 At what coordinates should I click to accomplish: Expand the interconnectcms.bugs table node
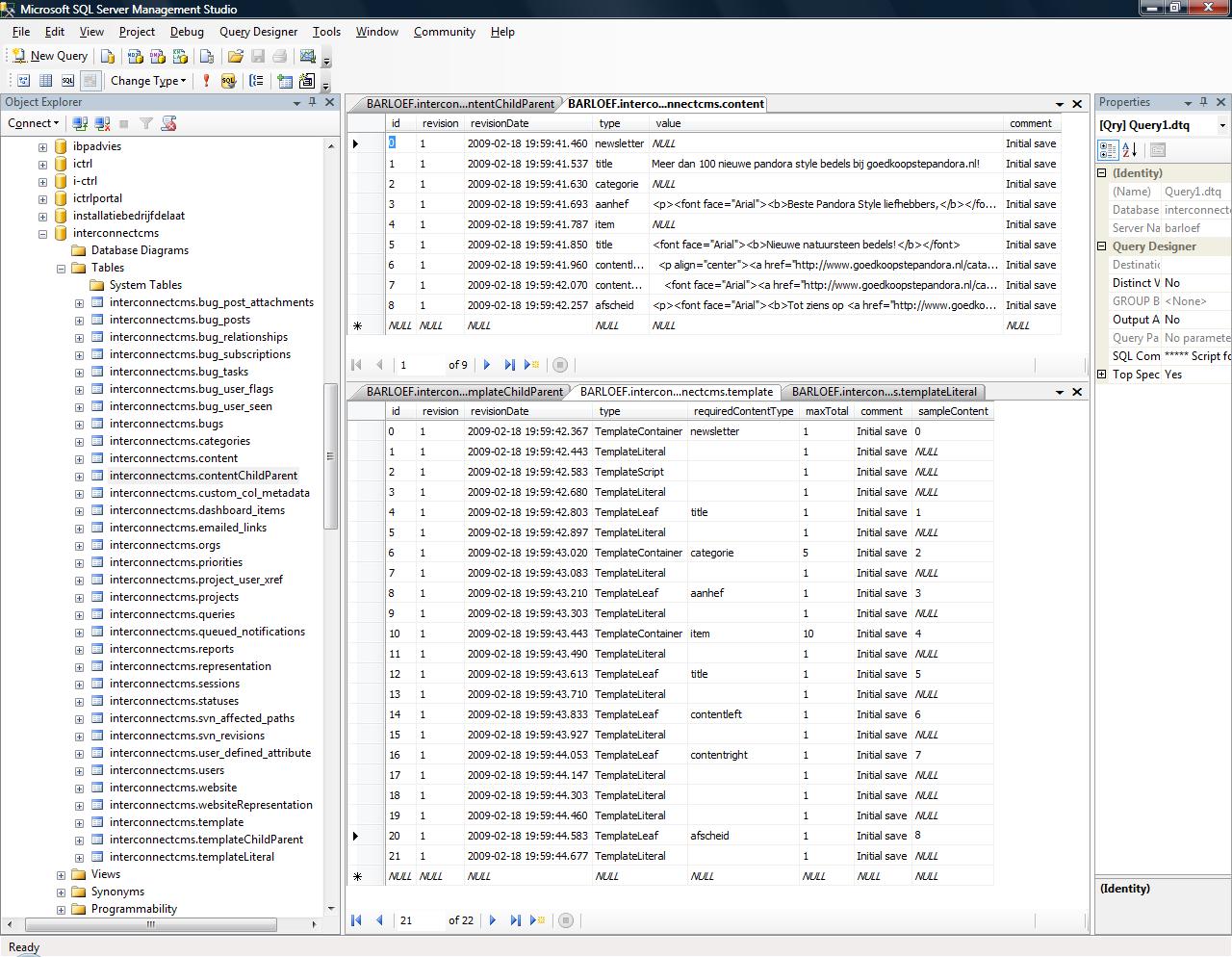pyautogui.click(x=79, y=425)
